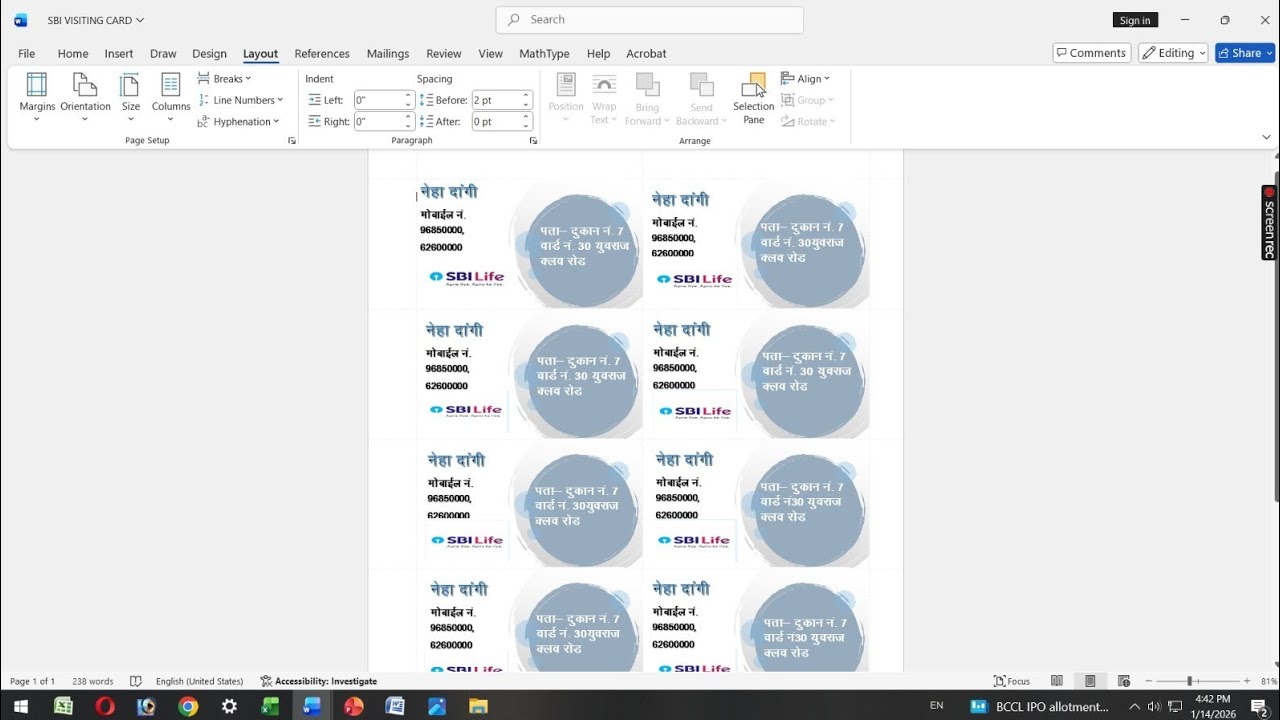Open the Align dropdown
This screenshot has width=1280, height=720.
tap(806, 79)
